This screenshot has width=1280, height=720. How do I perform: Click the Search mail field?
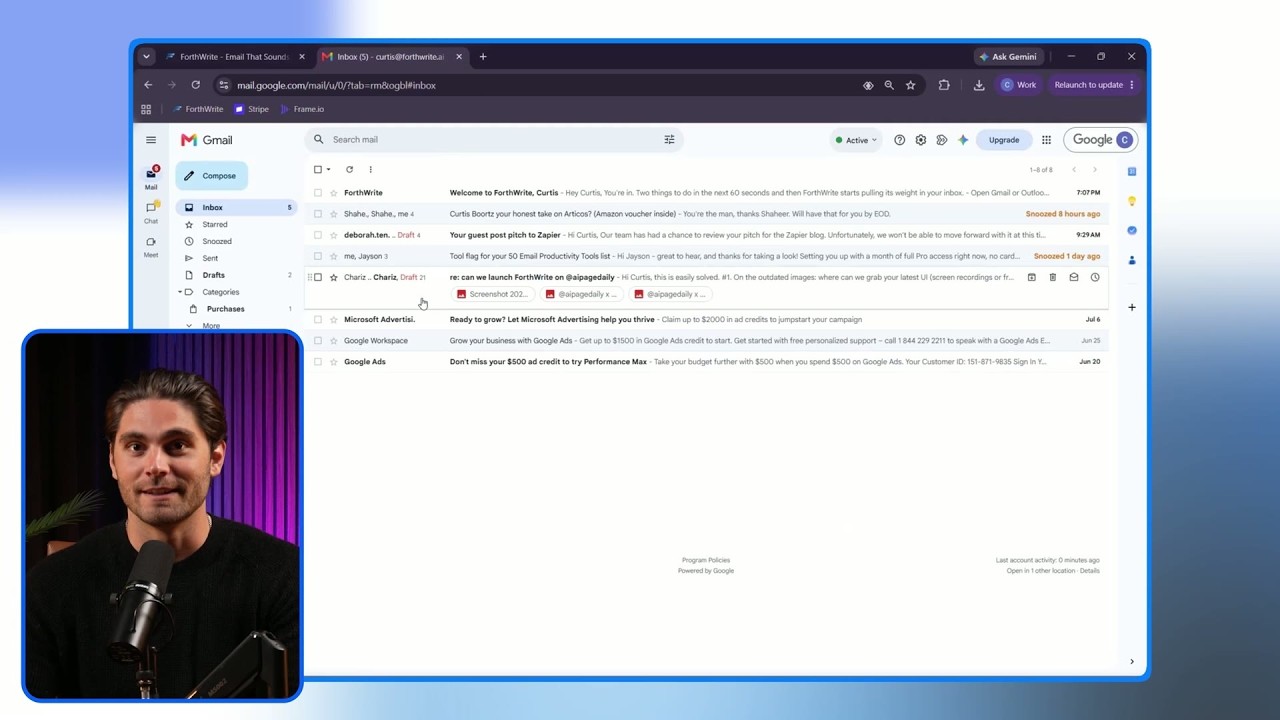(x=494, y=140)
